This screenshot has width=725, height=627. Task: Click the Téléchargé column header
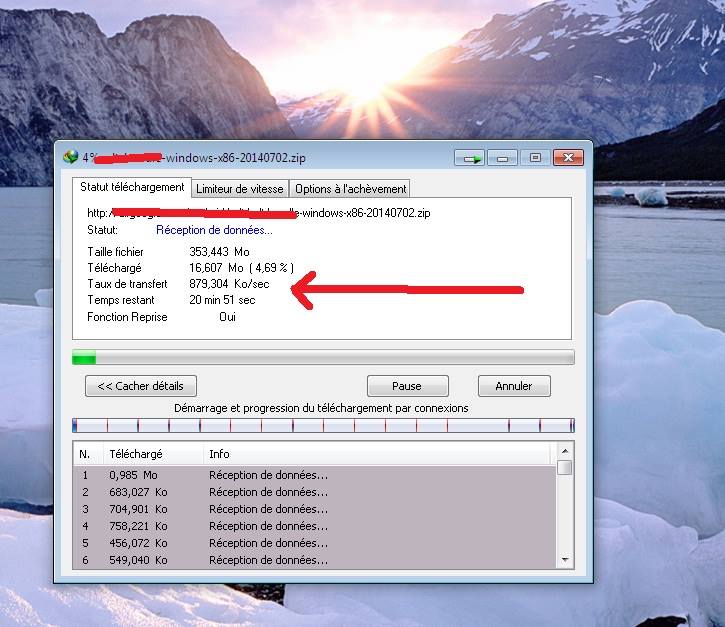pyautogui.click(x=153, y=454)
